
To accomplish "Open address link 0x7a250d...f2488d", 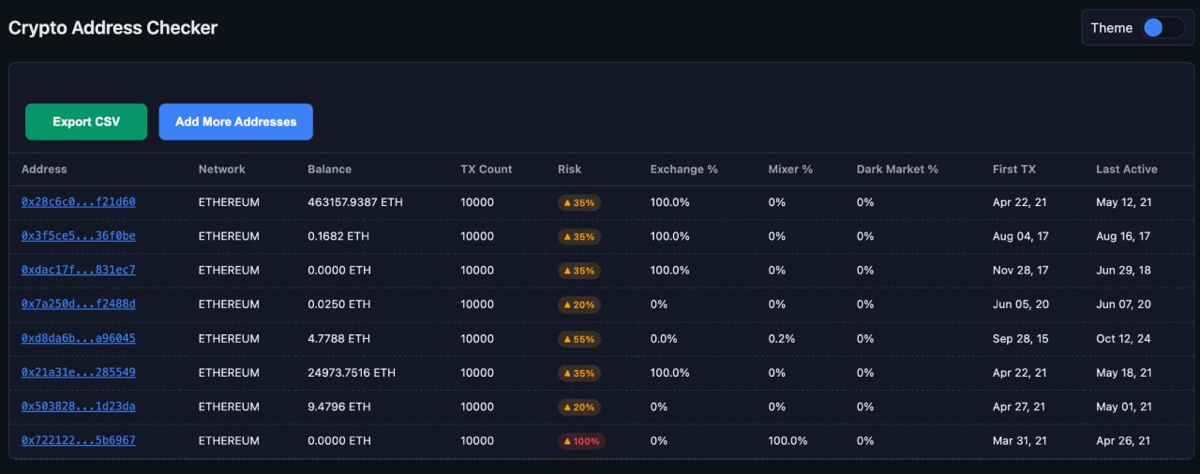I will [x=78, y=304].
